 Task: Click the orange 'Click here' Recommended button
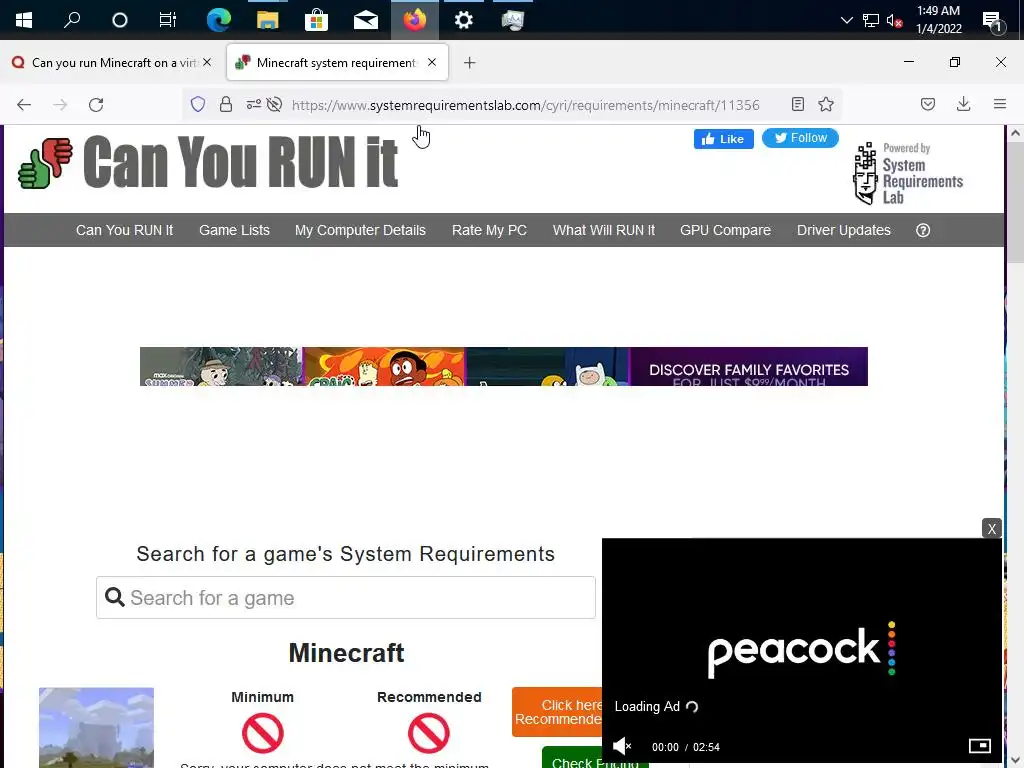(557, 712)
